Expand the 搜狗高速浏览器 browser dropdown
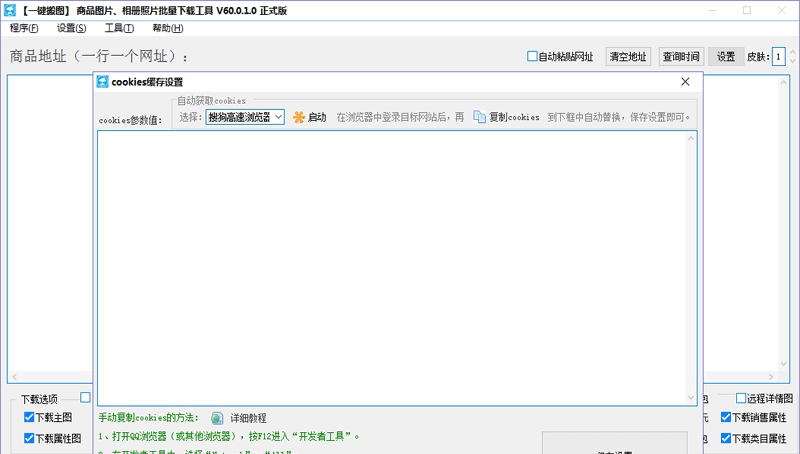This screenshot has height=454, width=800. coord(279,117)
